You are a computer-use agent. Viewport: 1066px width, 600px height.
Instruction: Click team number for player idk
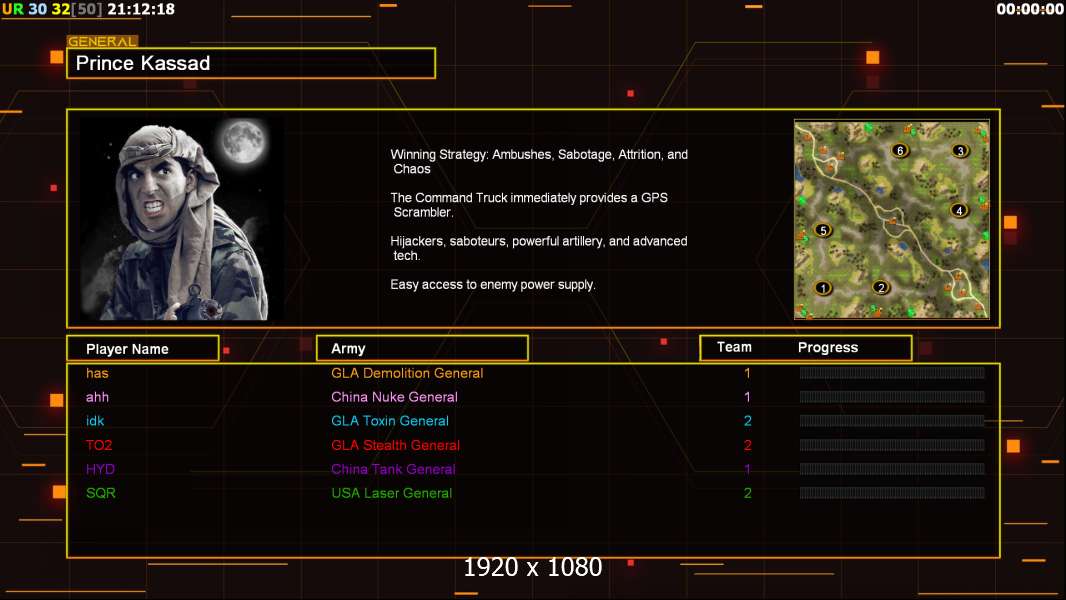click(x=747, y=421)
